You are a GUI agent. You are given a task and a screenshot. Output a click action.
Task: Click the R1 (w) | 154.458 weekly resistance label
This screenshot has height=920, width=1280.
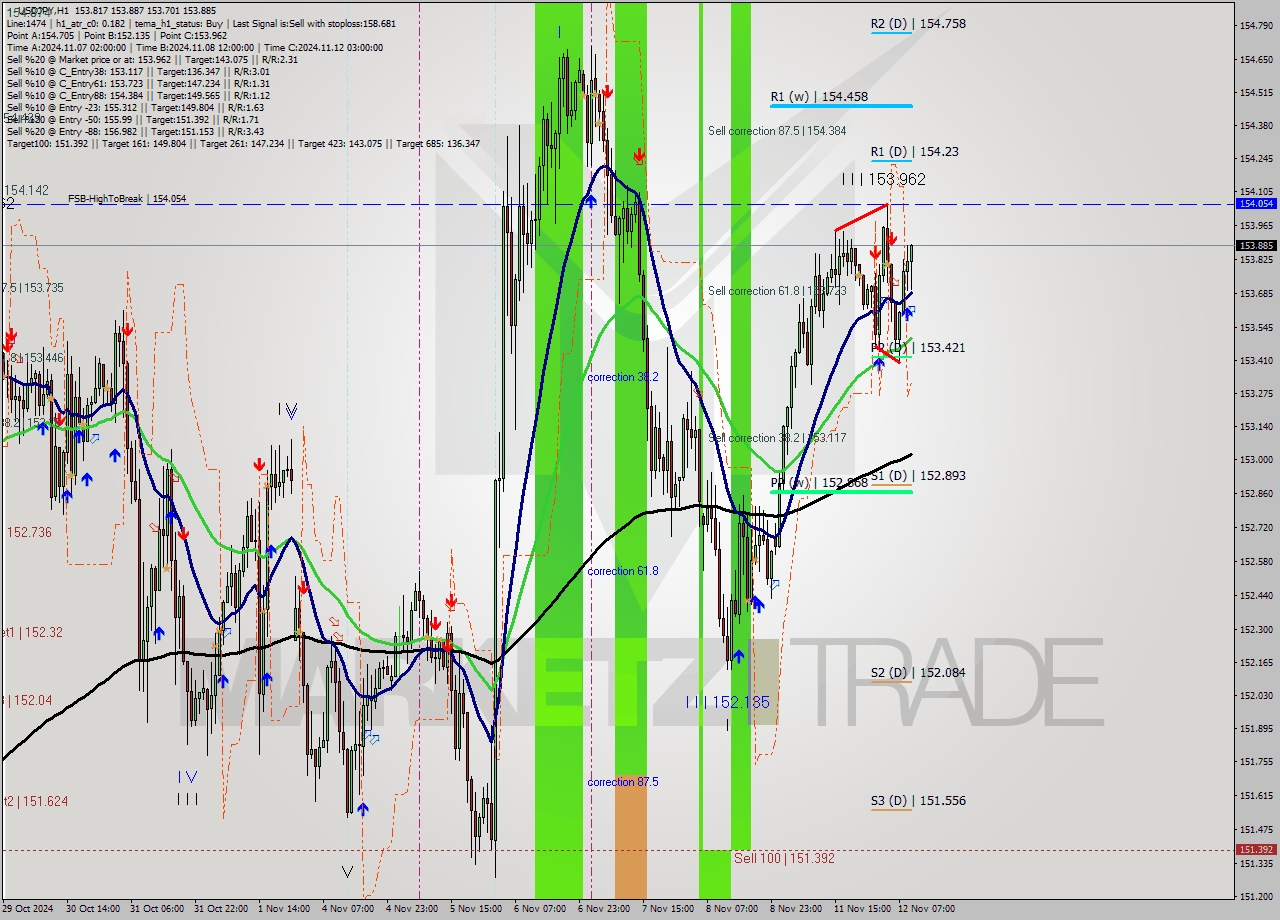819,97
